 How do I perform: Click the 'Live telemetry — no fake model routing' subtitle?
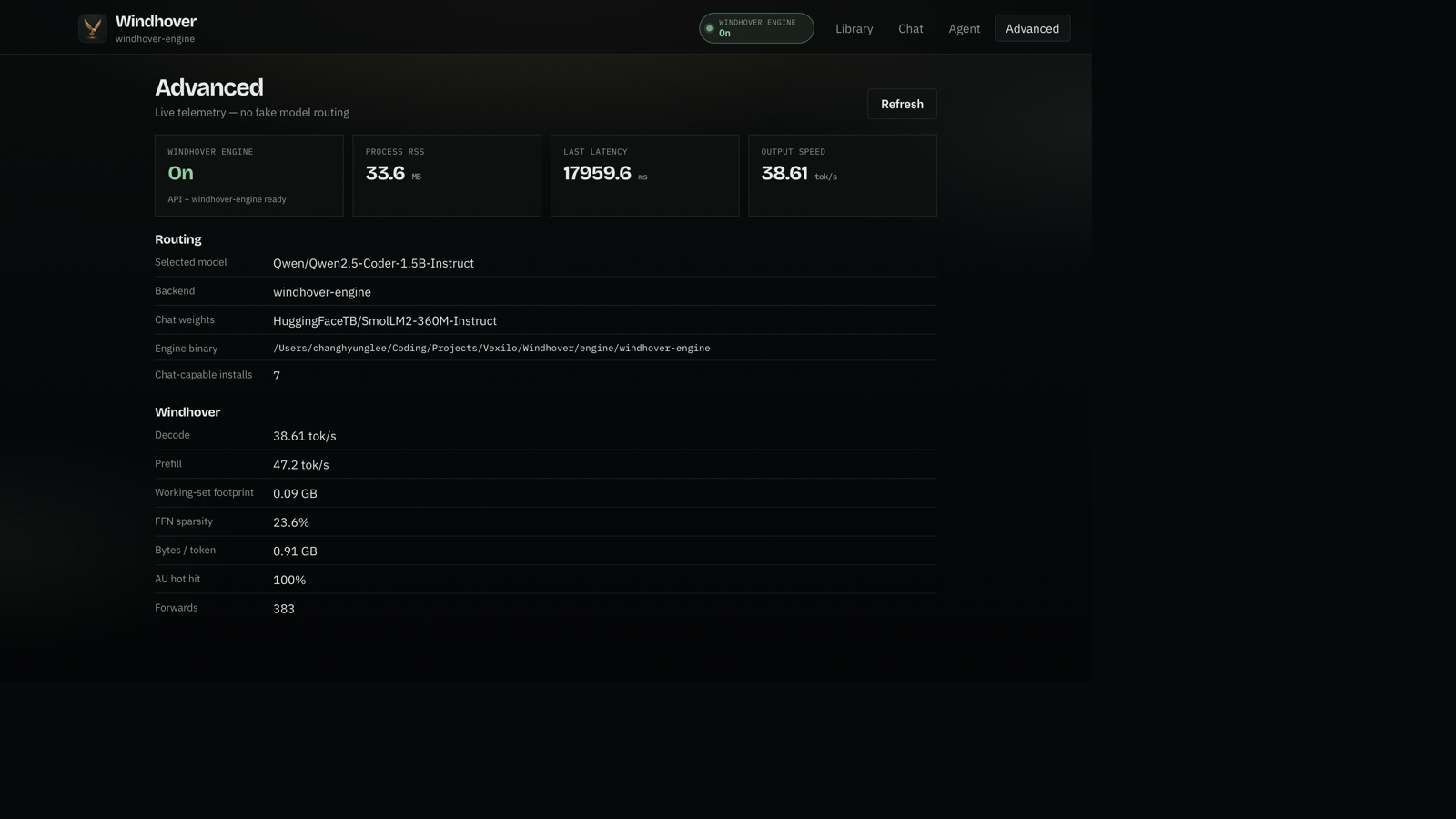click(252, 113)
